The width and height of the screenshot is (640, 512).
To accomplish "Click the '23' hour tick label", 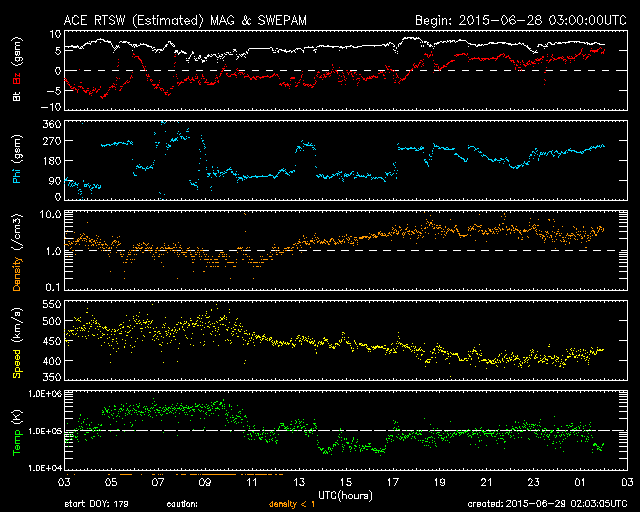I will [x=533, y=483].
